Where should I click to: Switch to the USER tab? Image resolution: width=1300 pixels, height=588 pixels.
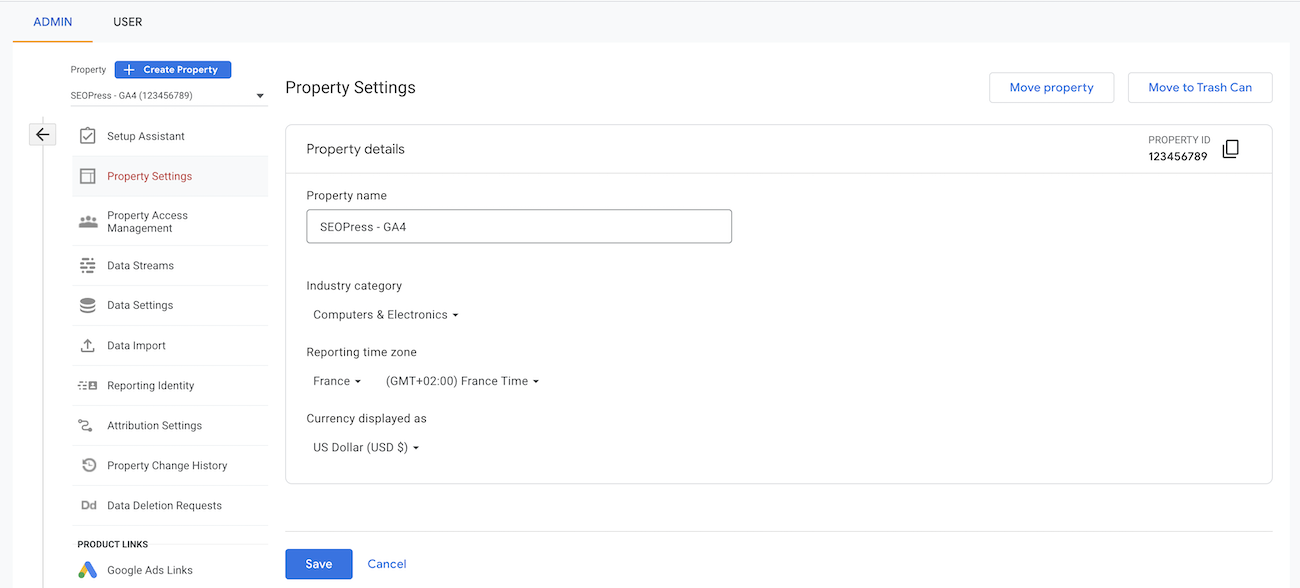pyautogui.click(x=128, y=22)
